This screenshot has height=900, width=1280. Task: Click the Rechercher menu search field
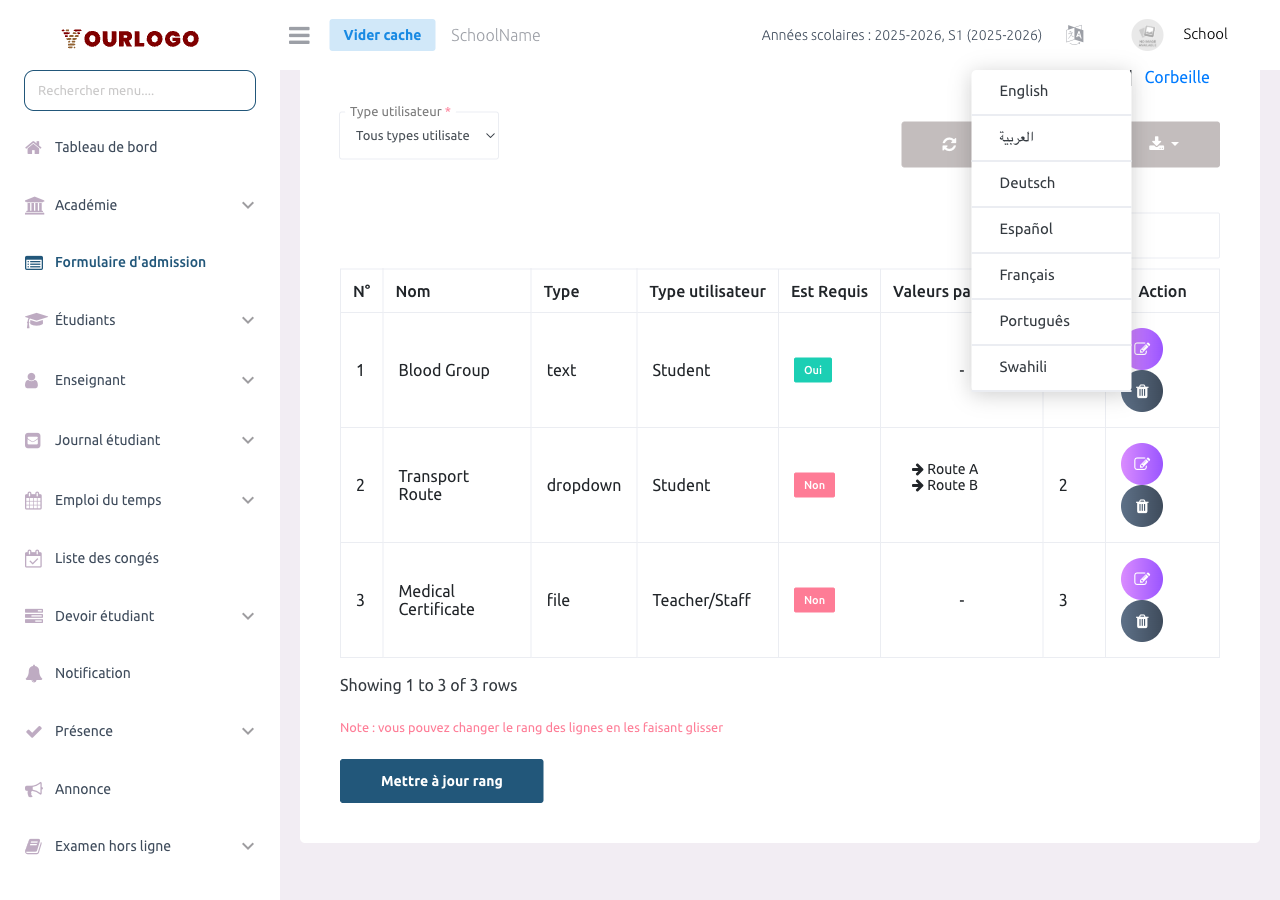(140, 91)
